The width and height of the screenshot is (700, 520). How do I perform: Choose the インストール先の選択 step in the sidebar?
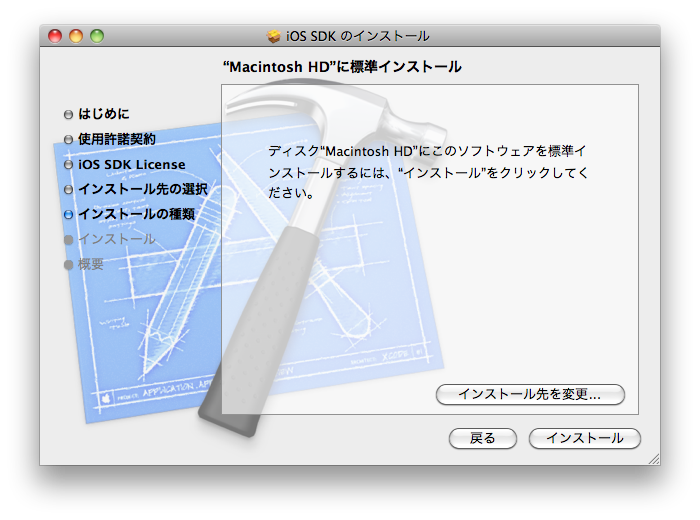143,189
